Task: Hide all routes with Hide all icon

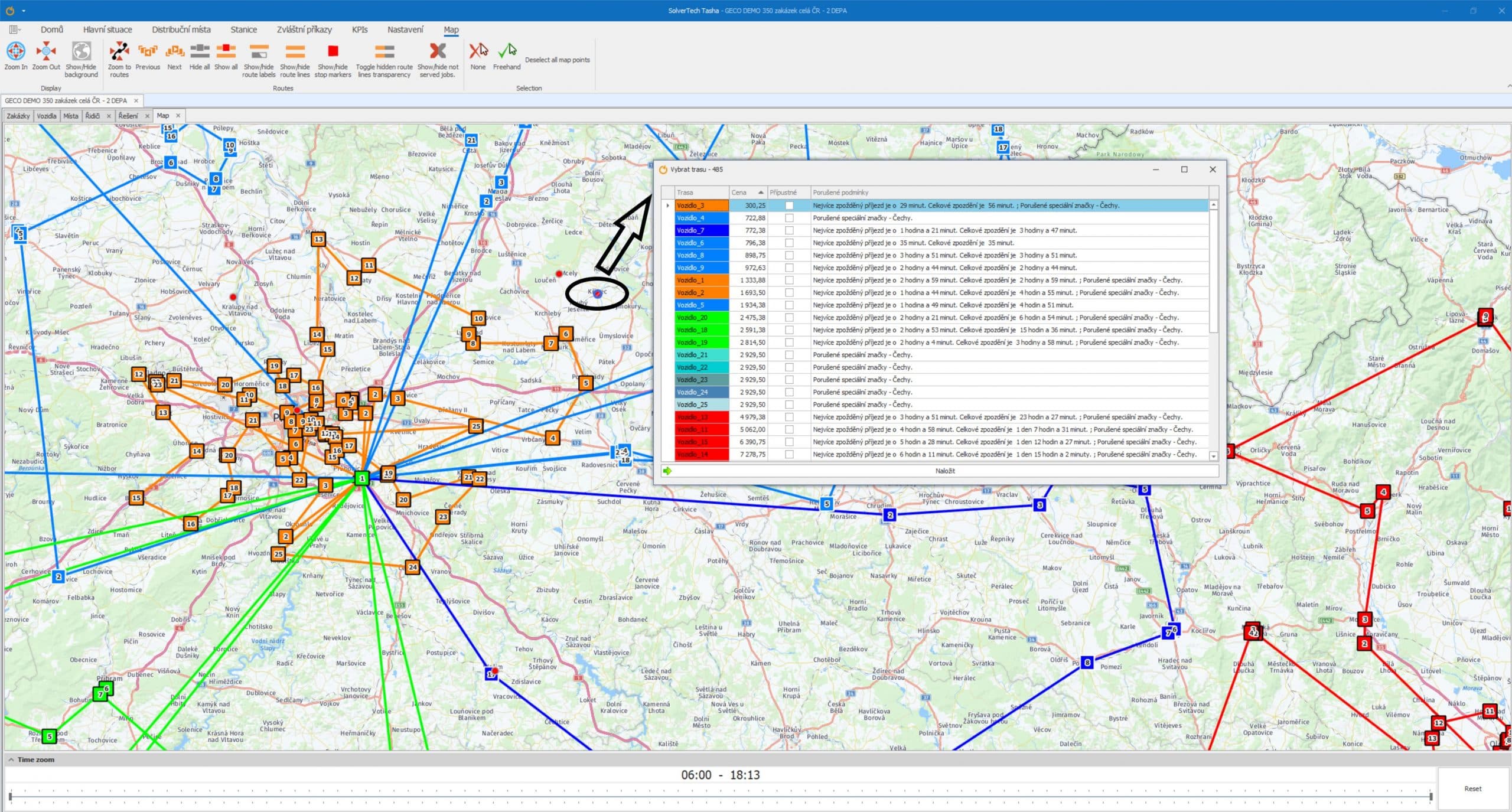Action: pyautogui.click(x=200, y=51)
